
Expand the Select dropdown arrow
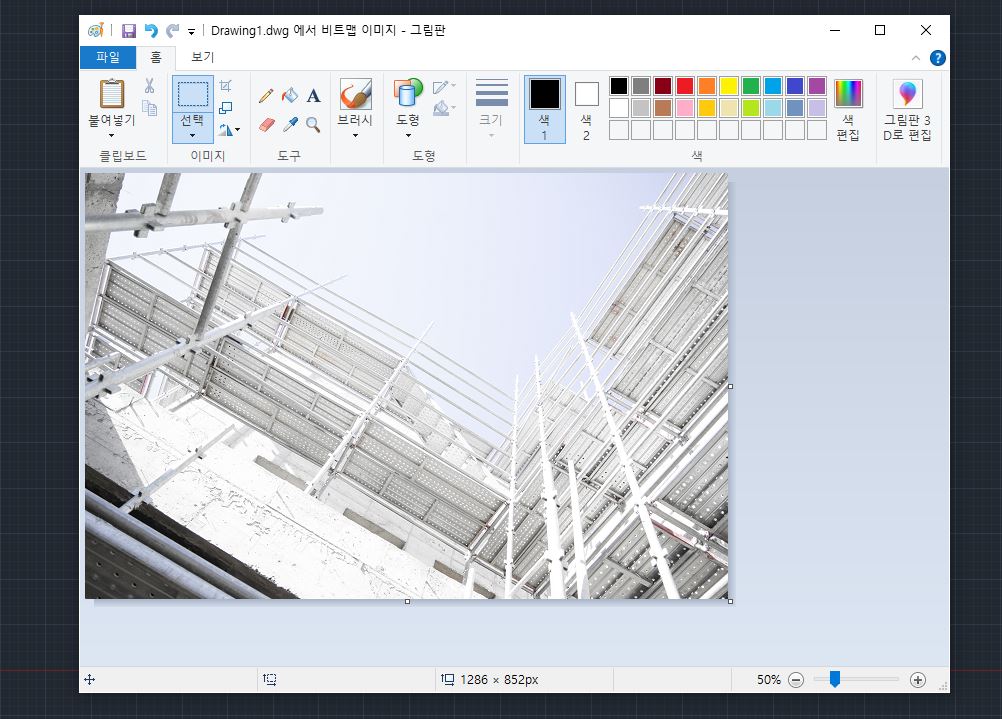point(192,135)
